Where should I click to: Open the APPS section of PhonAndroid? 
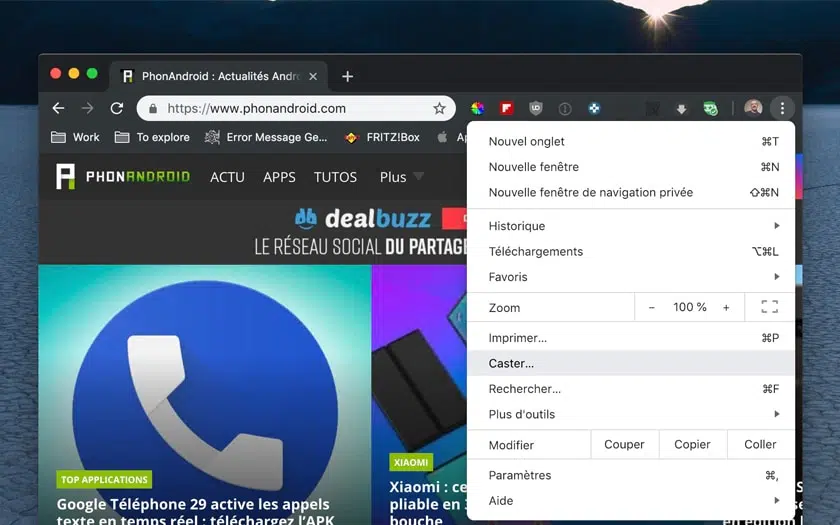[279, 177]
